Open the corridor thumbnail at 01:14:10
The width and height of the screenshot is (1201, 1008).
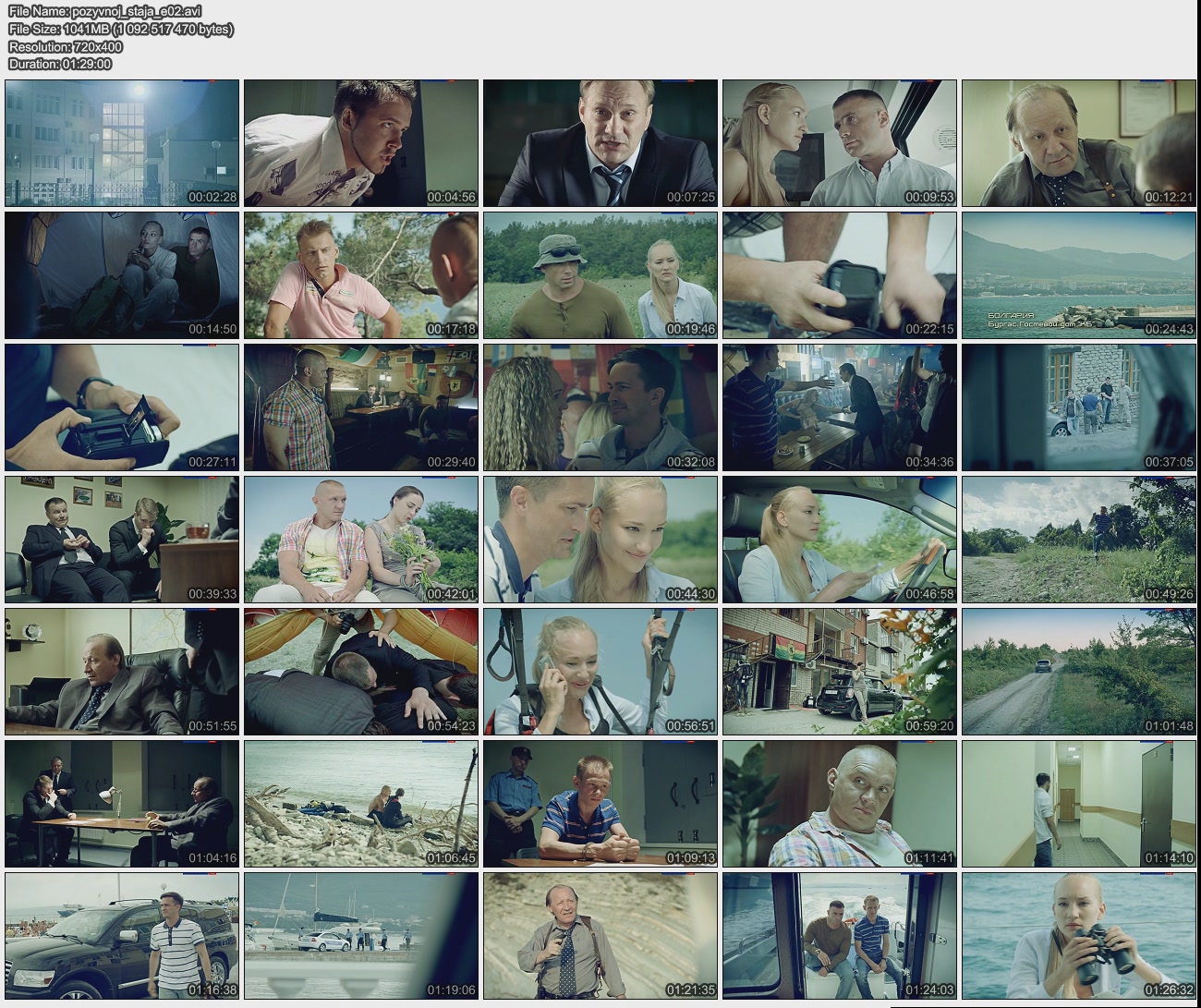(x=1078, y=804)
